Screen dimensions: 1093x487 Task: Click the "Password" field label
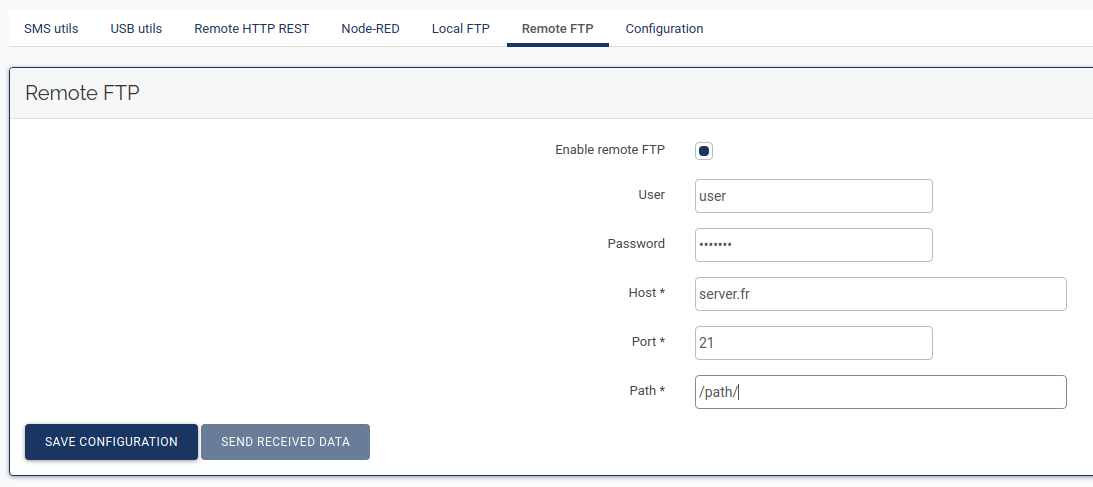pos(636,244)
